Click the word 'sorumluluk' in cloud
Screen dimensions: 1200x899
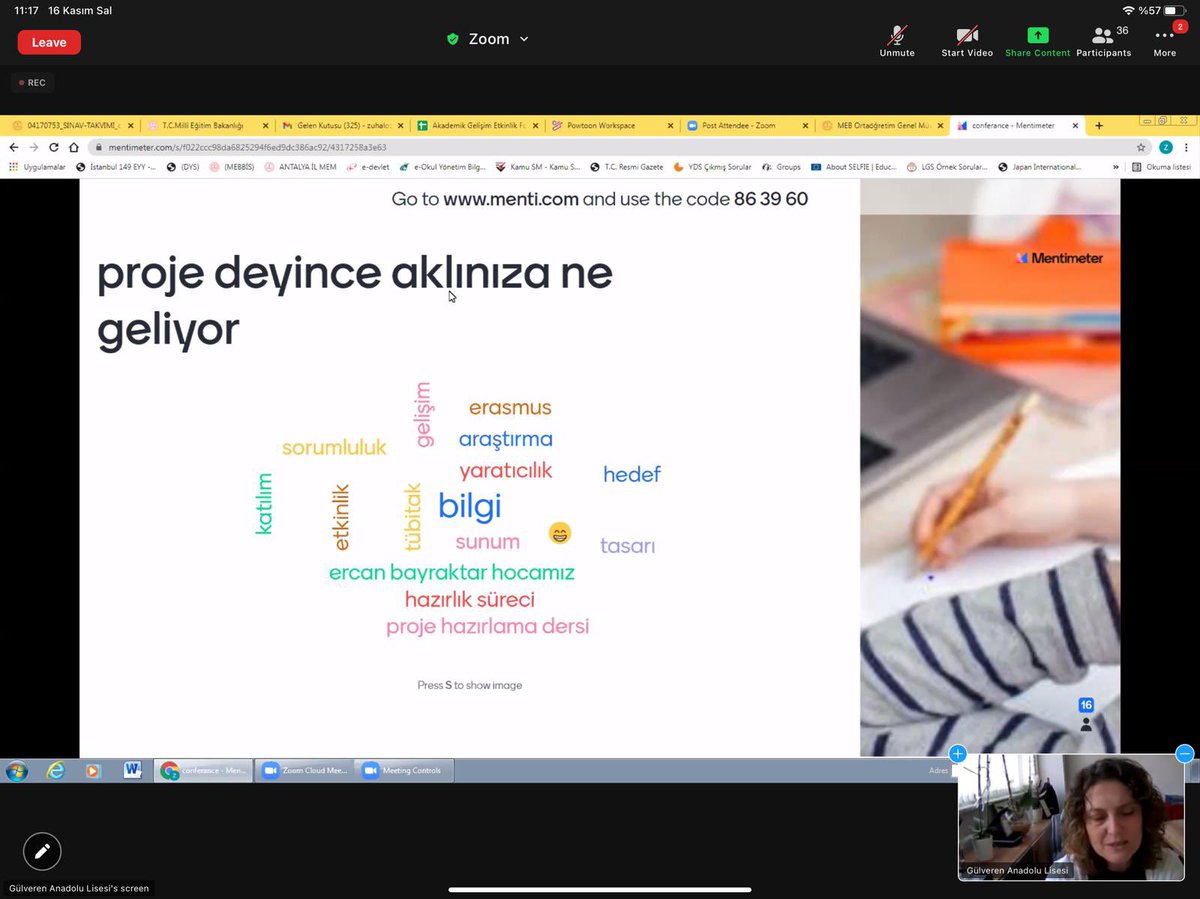pos(334,448)
